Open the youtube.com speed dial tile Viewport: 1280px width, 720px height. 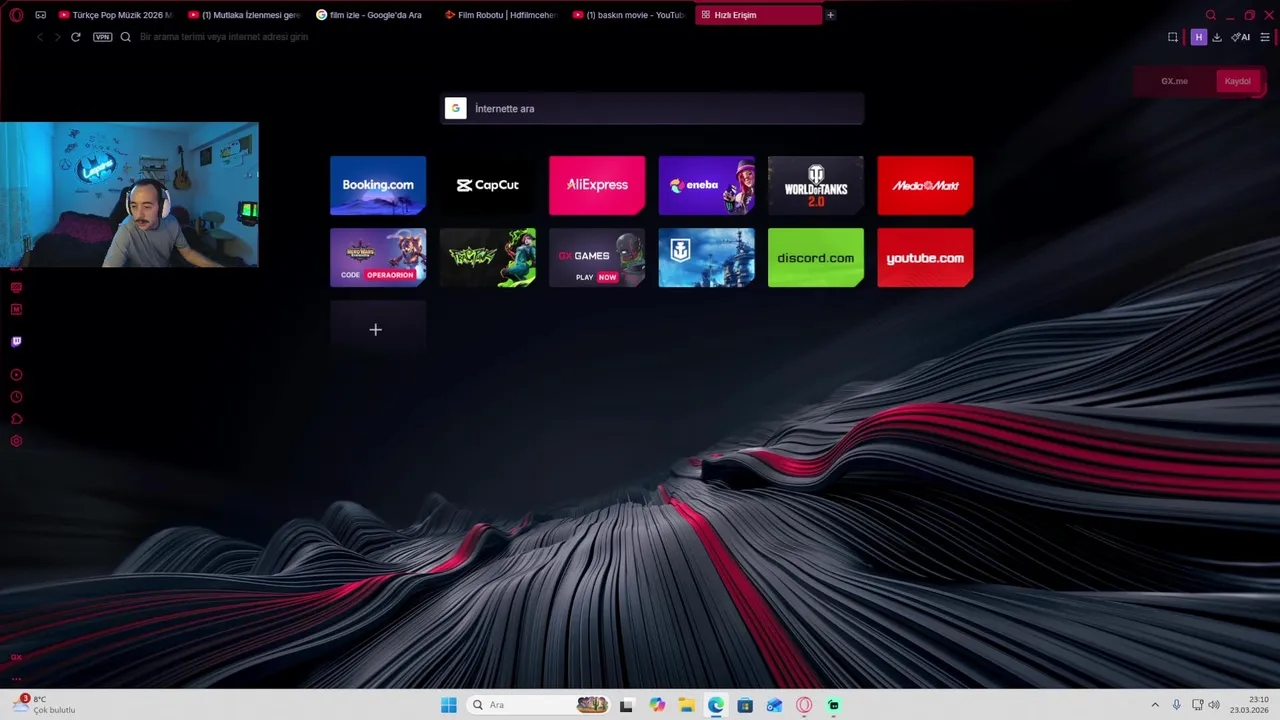tap(925, 258)
